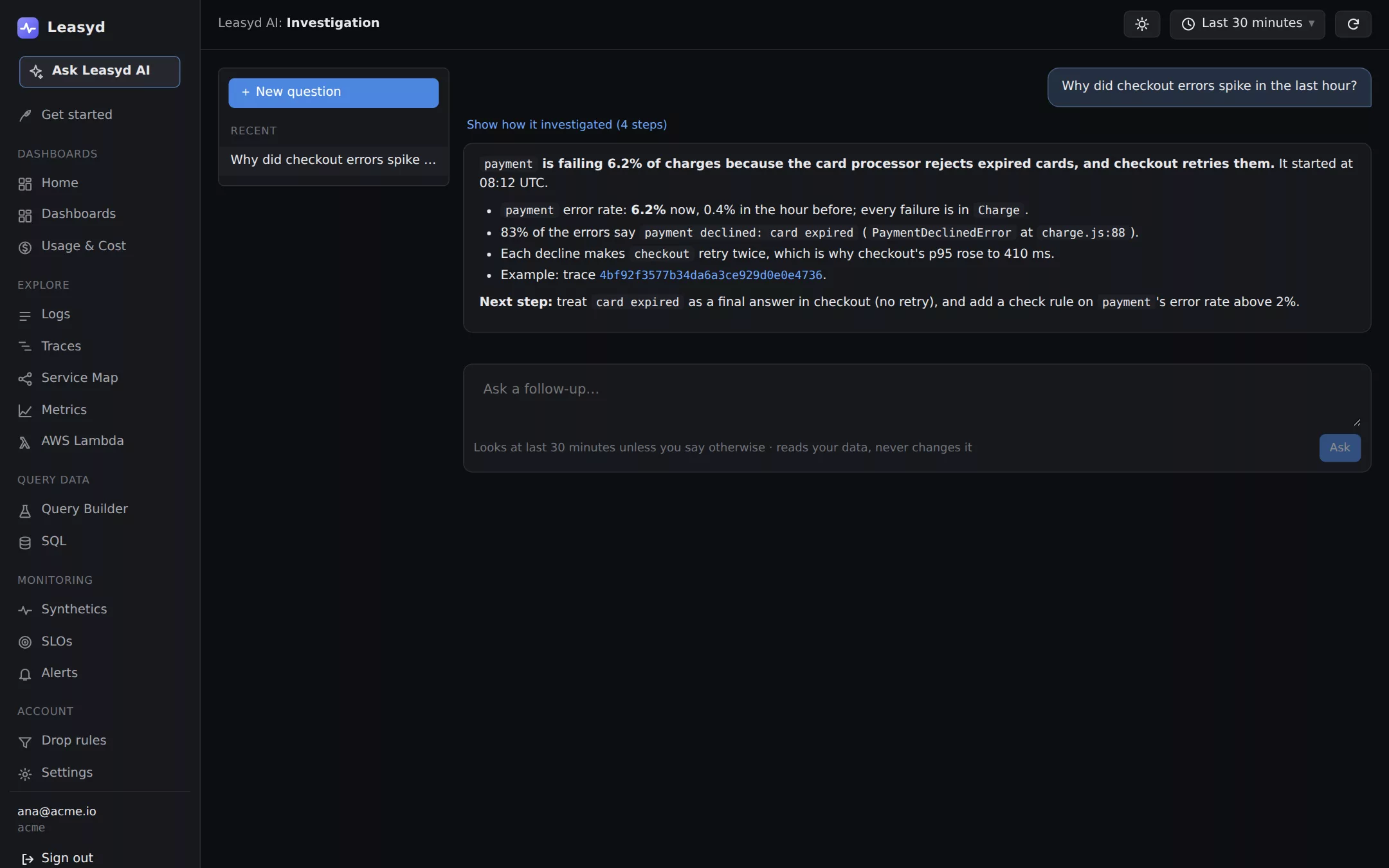The image size is (1389, 868).
Task: Click the Leasyd logo icon
Action: tap(28, 28)
